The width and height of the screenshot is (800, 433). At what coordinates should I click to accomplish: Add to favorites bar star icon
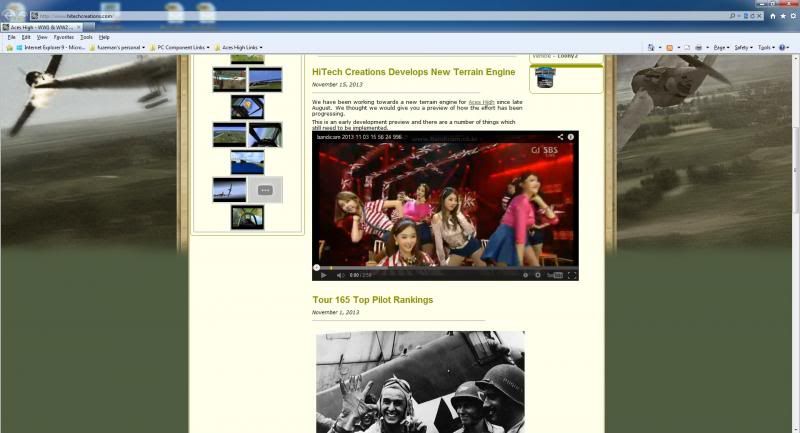[9, 47]
